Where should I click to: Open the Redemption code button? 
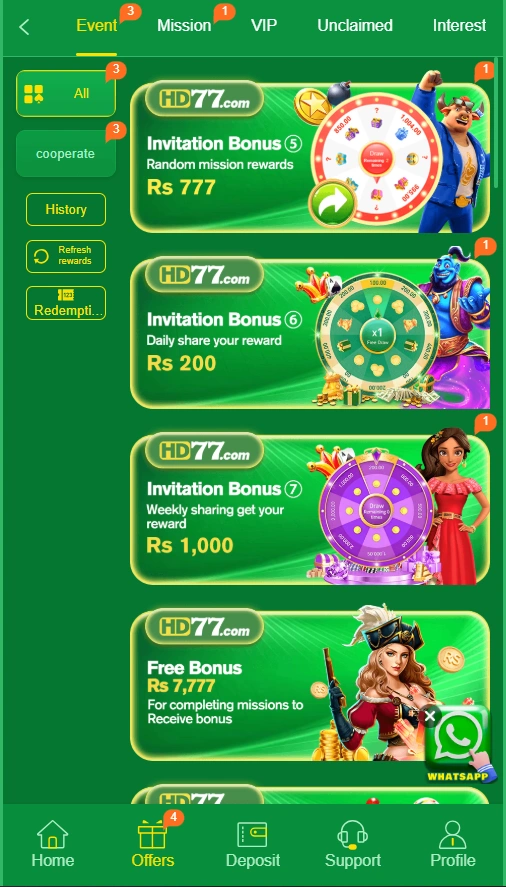[x=66, y=303]
